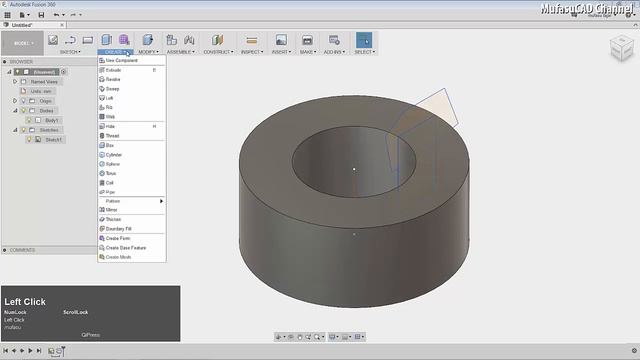Open the SKETCH dropdown menu
The image size is (640, 360).
pos(70,52)
